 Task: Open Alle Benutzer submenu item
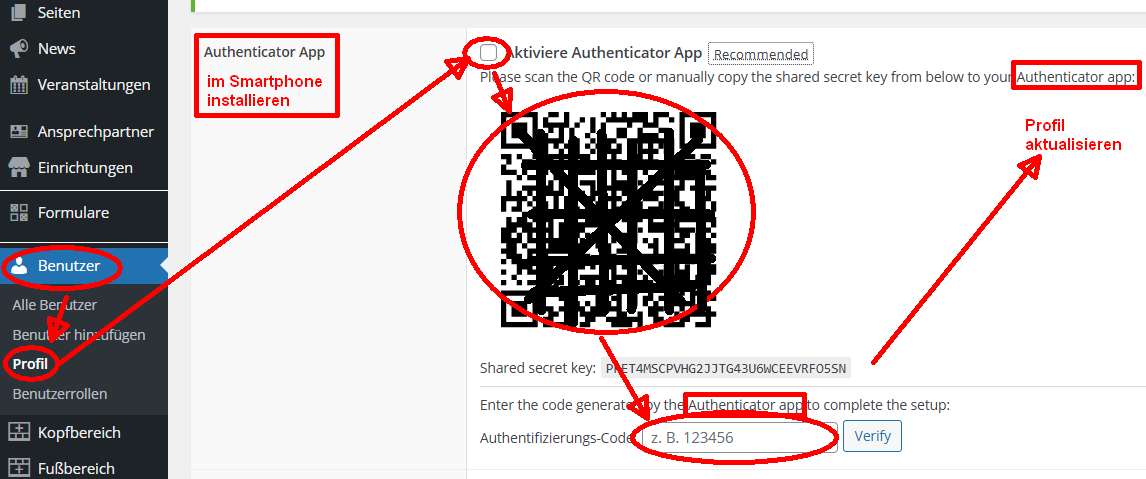coord(55,305)
